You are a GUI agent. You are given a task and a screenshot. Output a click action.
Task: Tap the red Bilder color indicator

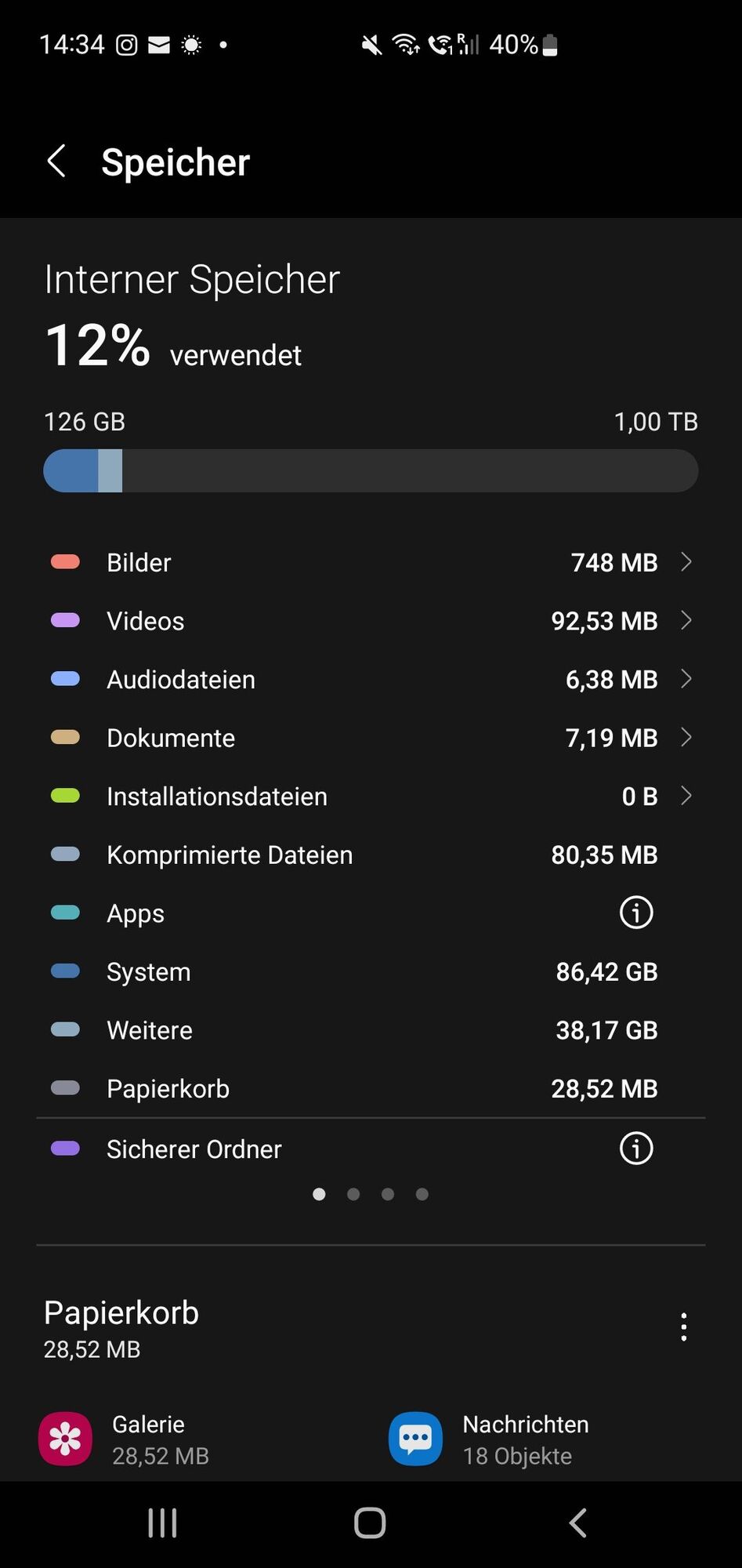(x=65, y=562)
